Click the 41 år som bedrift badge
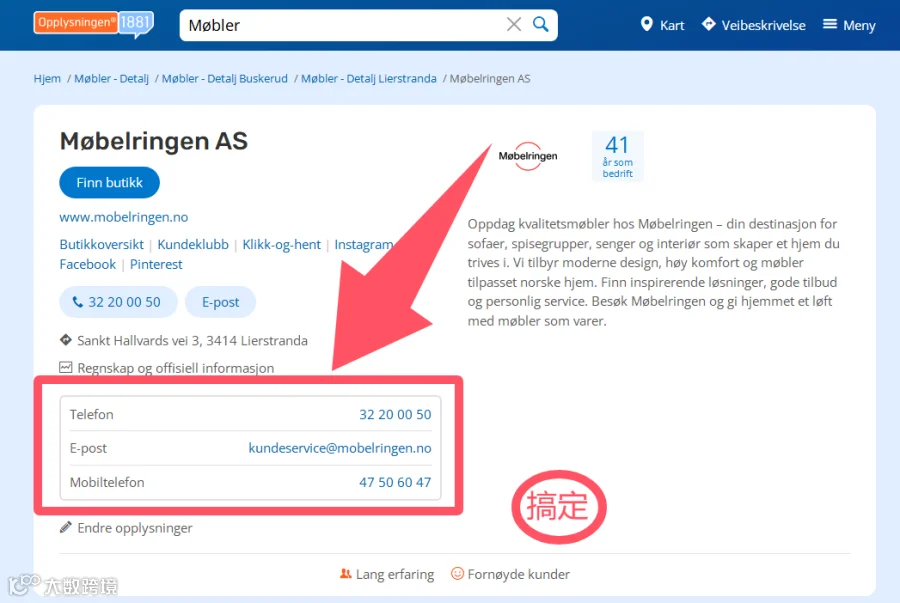Viewport: 900px width, 603px height. [618, 156]
